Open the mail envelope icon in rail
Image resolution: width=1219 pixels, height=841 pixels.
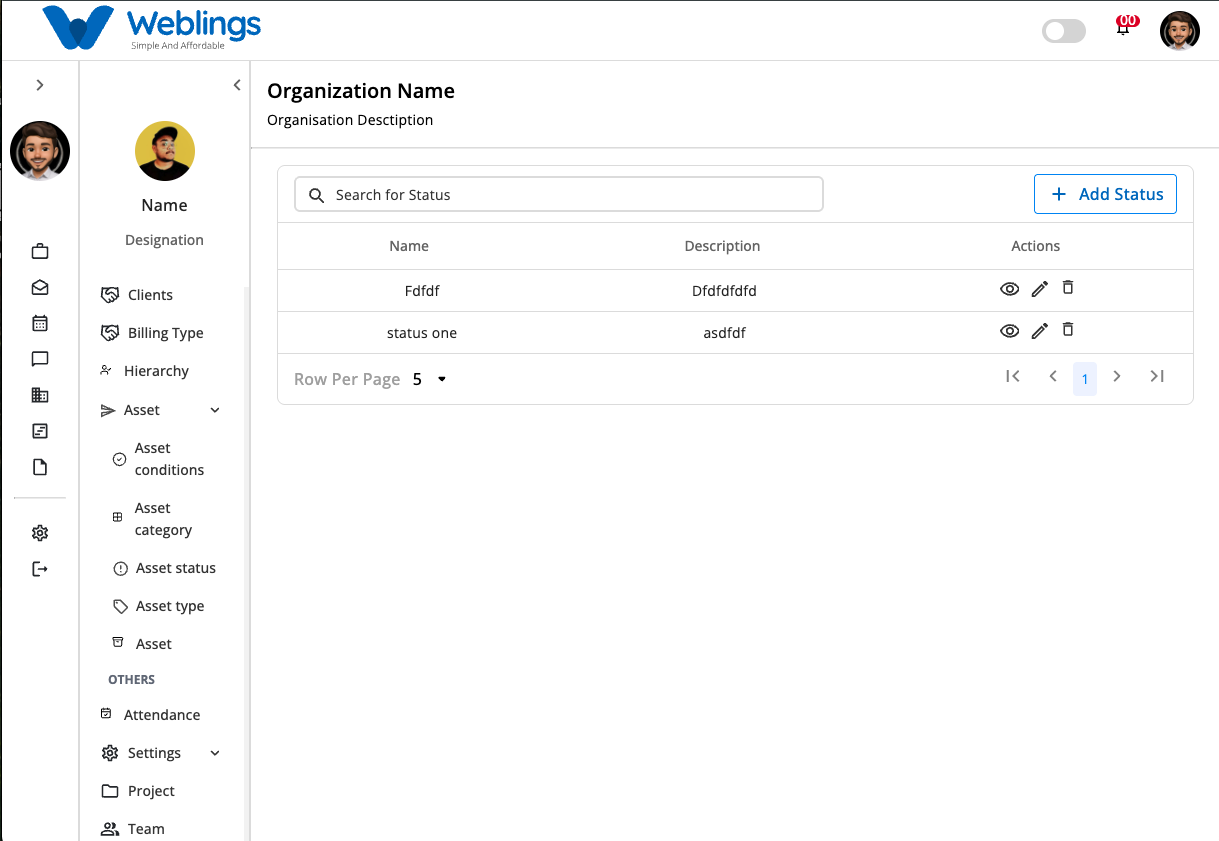click(40, 287)
